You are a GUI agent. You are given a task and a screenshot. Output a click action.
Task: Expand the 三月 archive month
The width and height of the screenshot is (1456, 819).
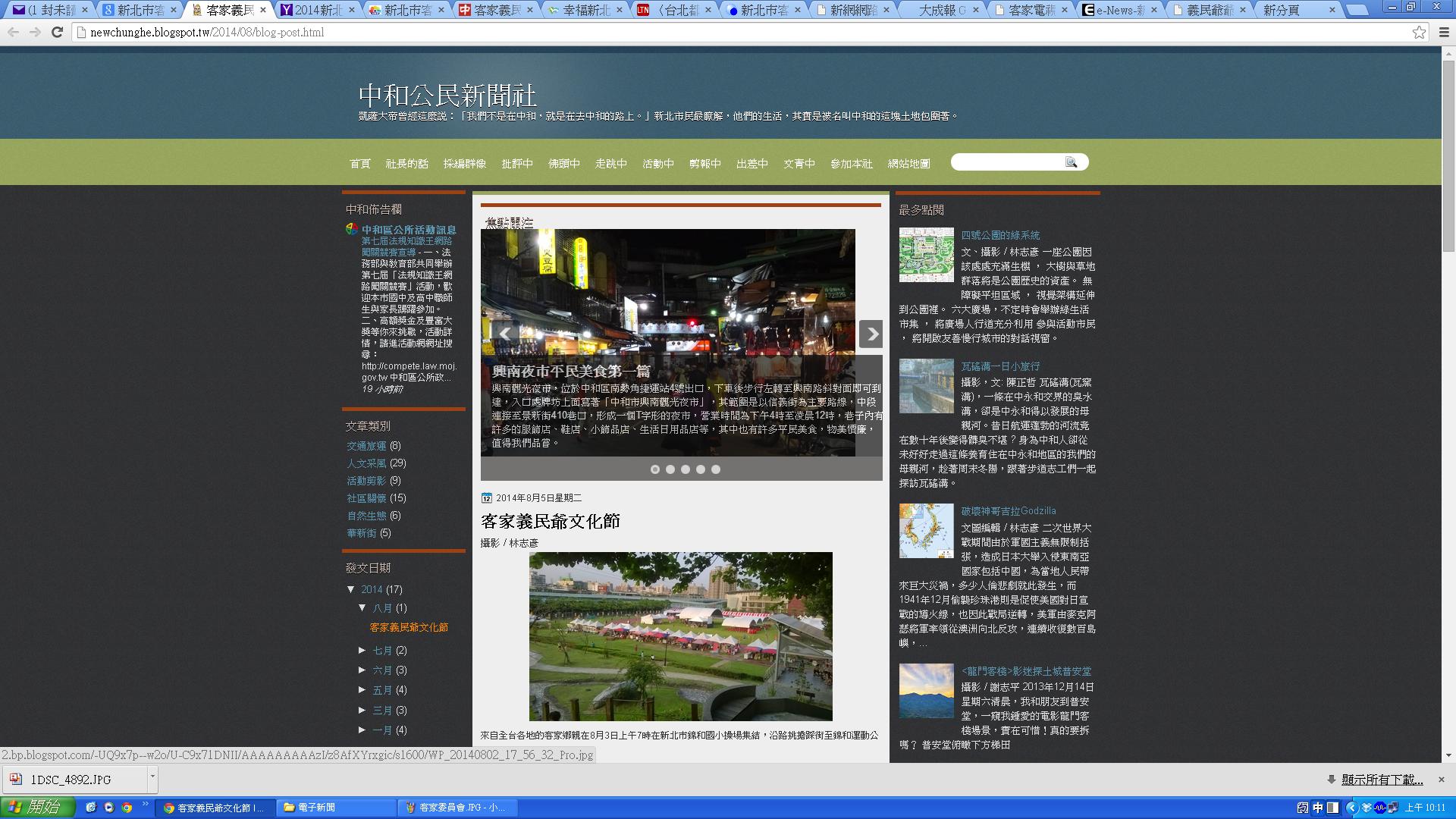(362, 710)
